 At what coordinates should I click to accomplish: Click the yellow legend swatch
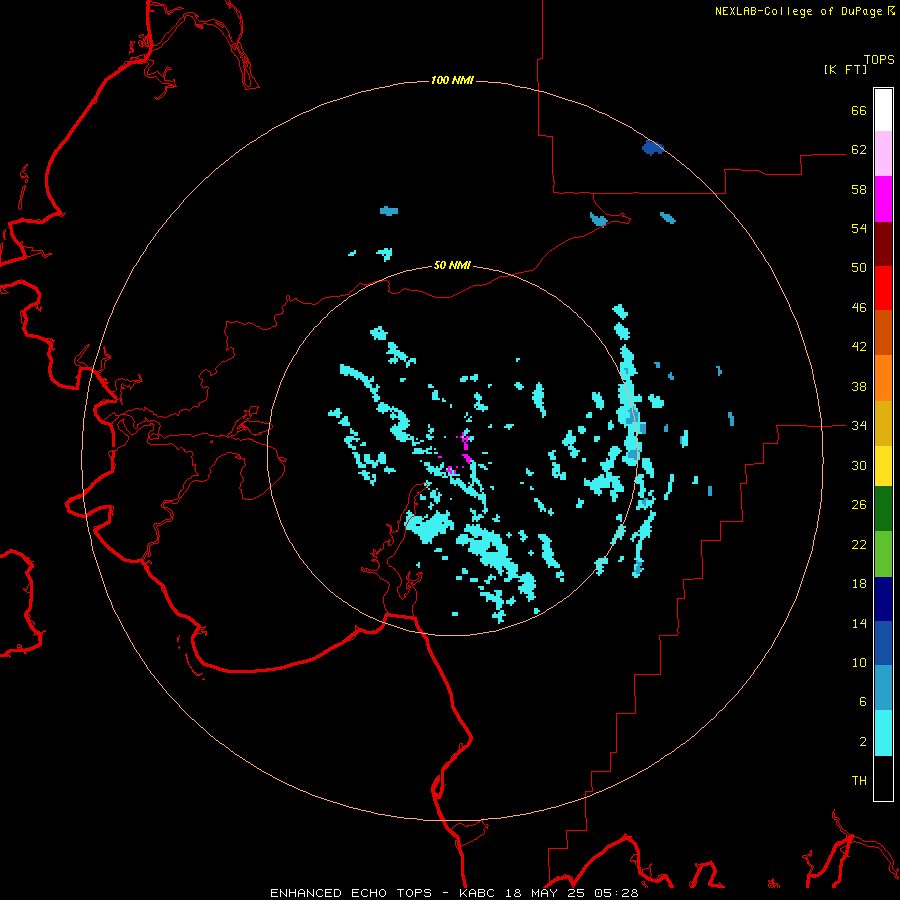[x=883, y=465]
